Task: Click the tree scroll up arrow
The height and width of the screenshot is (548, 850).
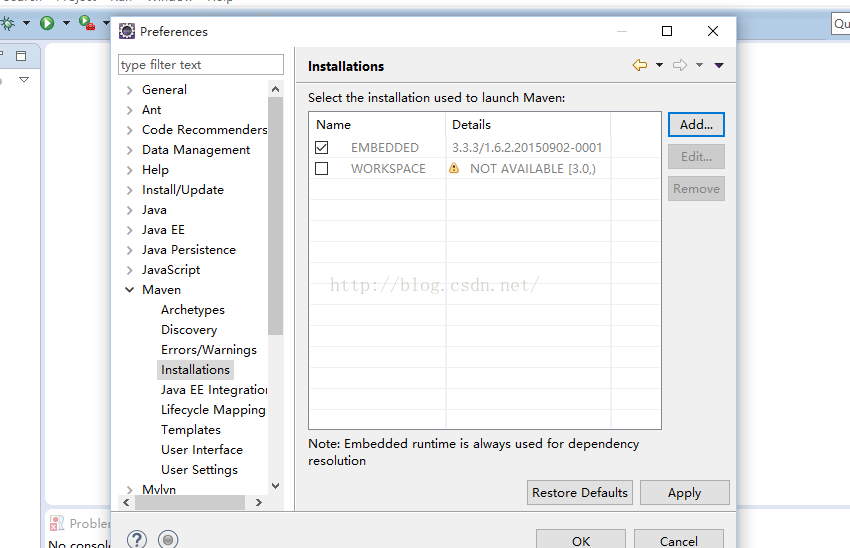Action: click(x=275, y=89)
